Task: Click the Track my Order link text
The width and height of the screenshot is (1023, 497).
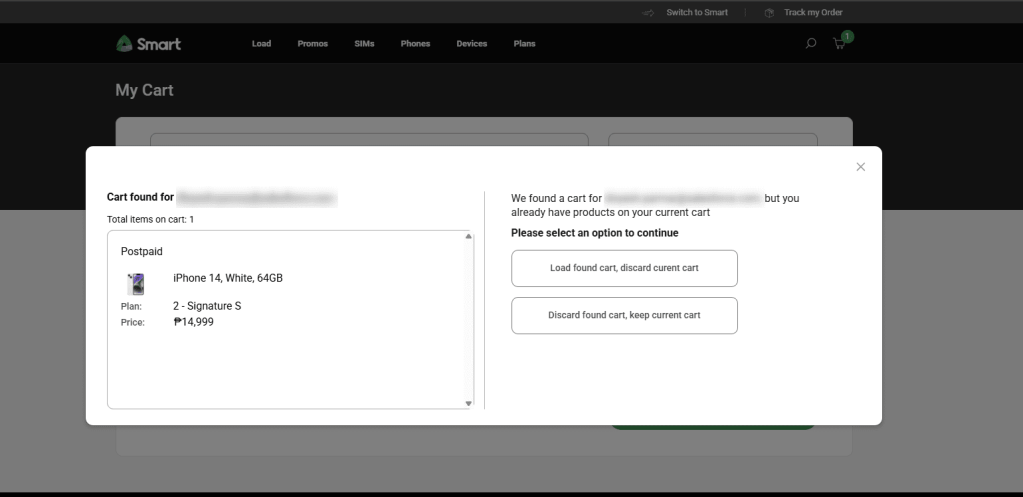Action: 813,12
